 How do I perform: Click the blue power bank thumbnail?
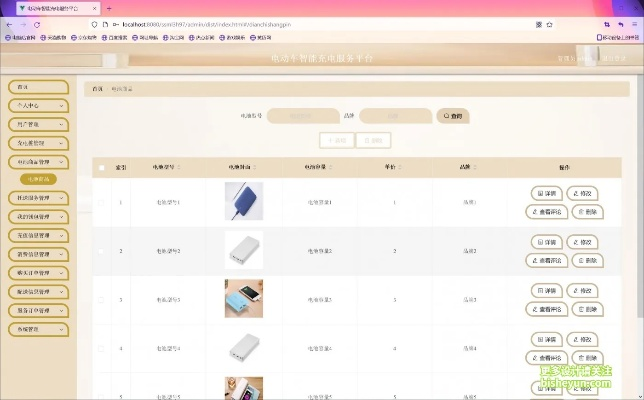pos(244,202)
